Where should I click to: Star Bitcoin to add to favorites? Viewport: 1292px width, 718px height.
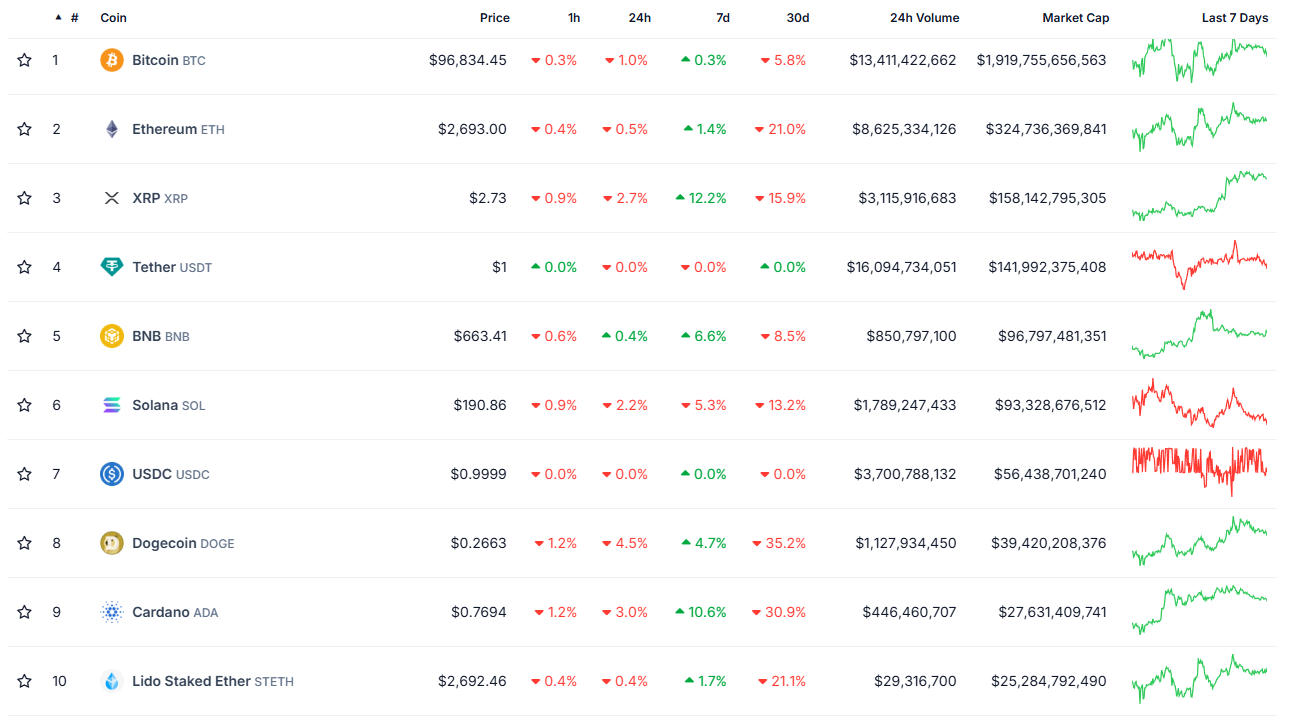click(24, 60)
